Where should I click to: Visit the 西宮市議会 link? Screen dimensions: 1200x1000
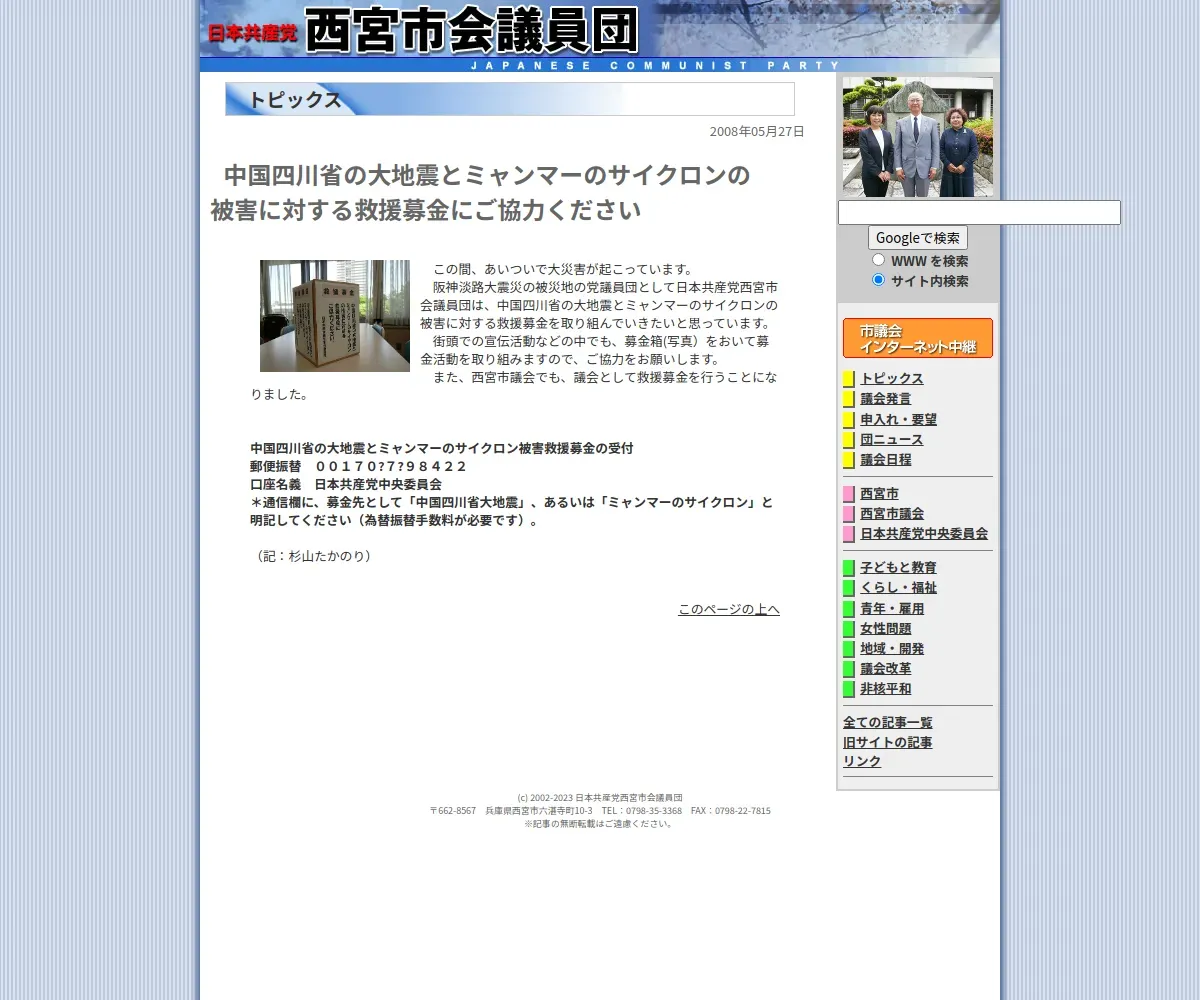pos(892,514)
